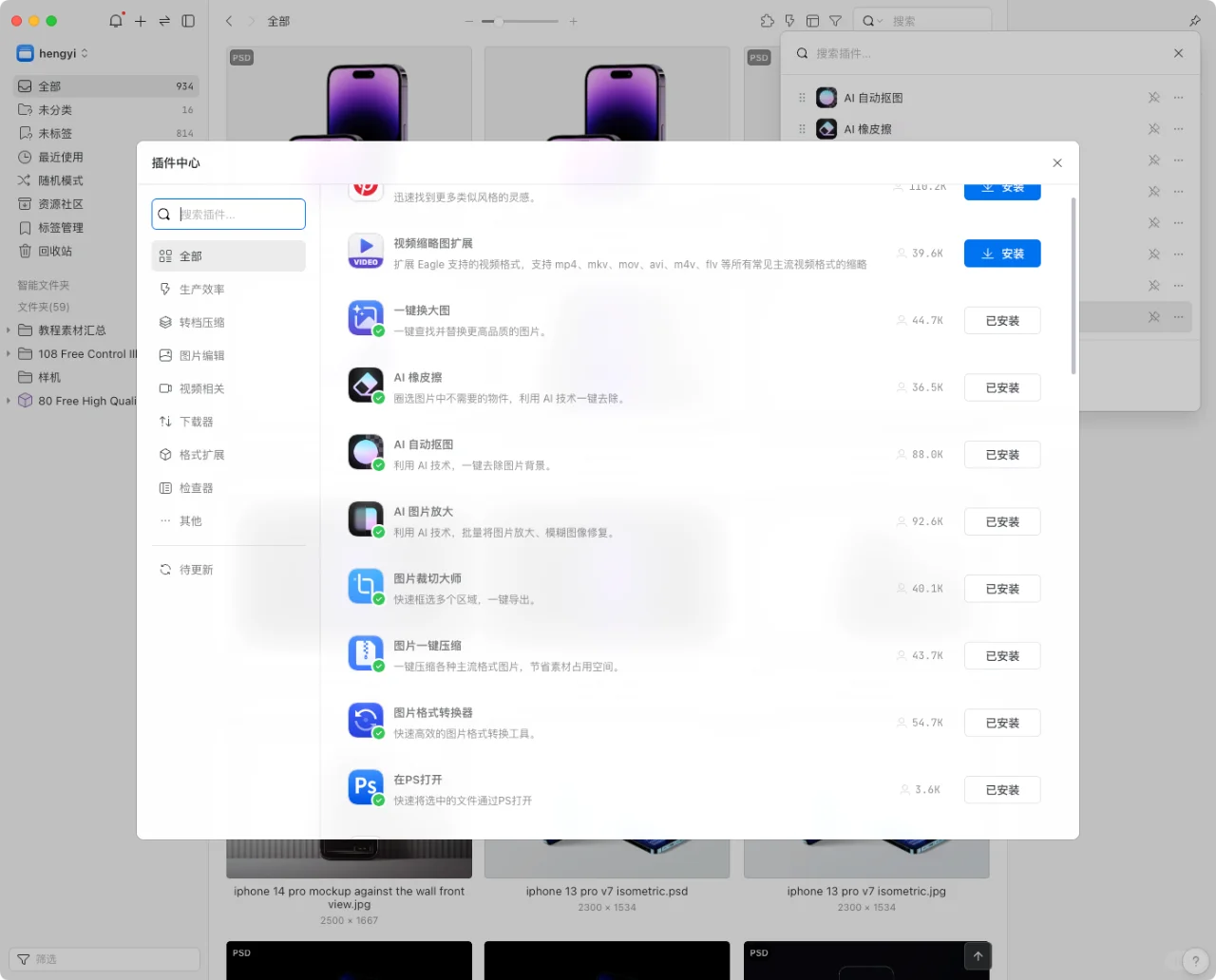
Task: Select the 全部 category in the plugin center
Action: 228,256
